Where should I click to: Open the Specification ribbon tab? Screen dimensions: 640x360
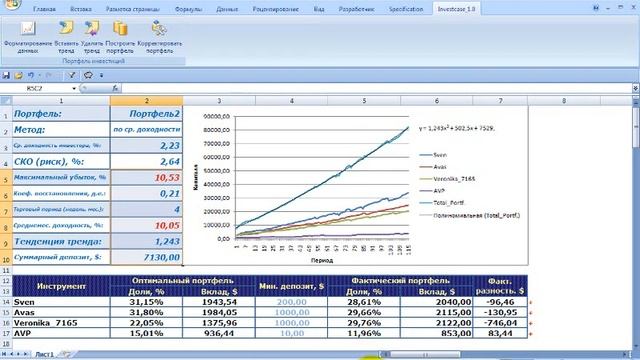point(406,9)
